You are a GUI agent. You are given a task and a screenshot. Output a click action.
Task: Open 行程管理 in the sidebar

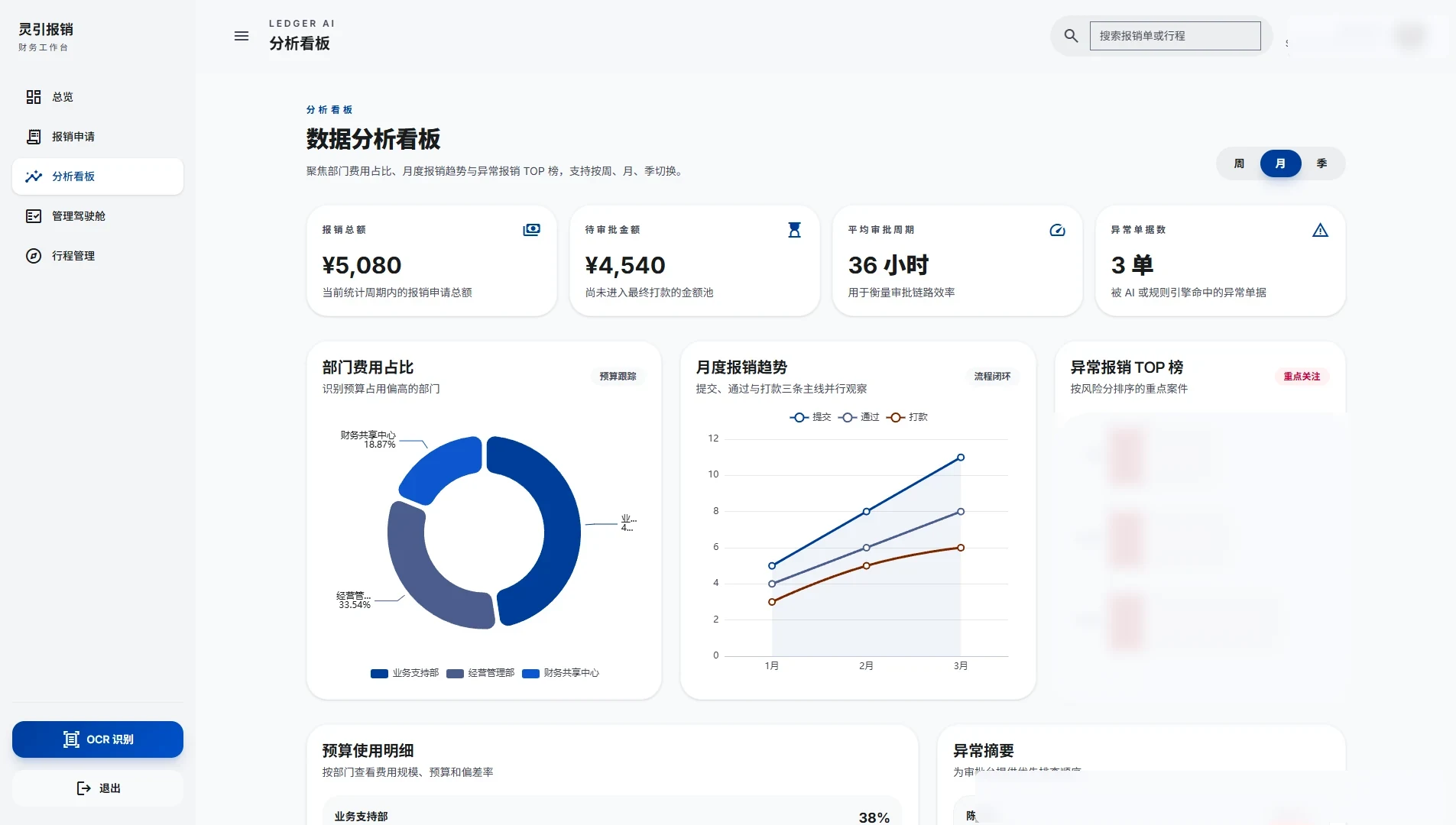point(98,256)
